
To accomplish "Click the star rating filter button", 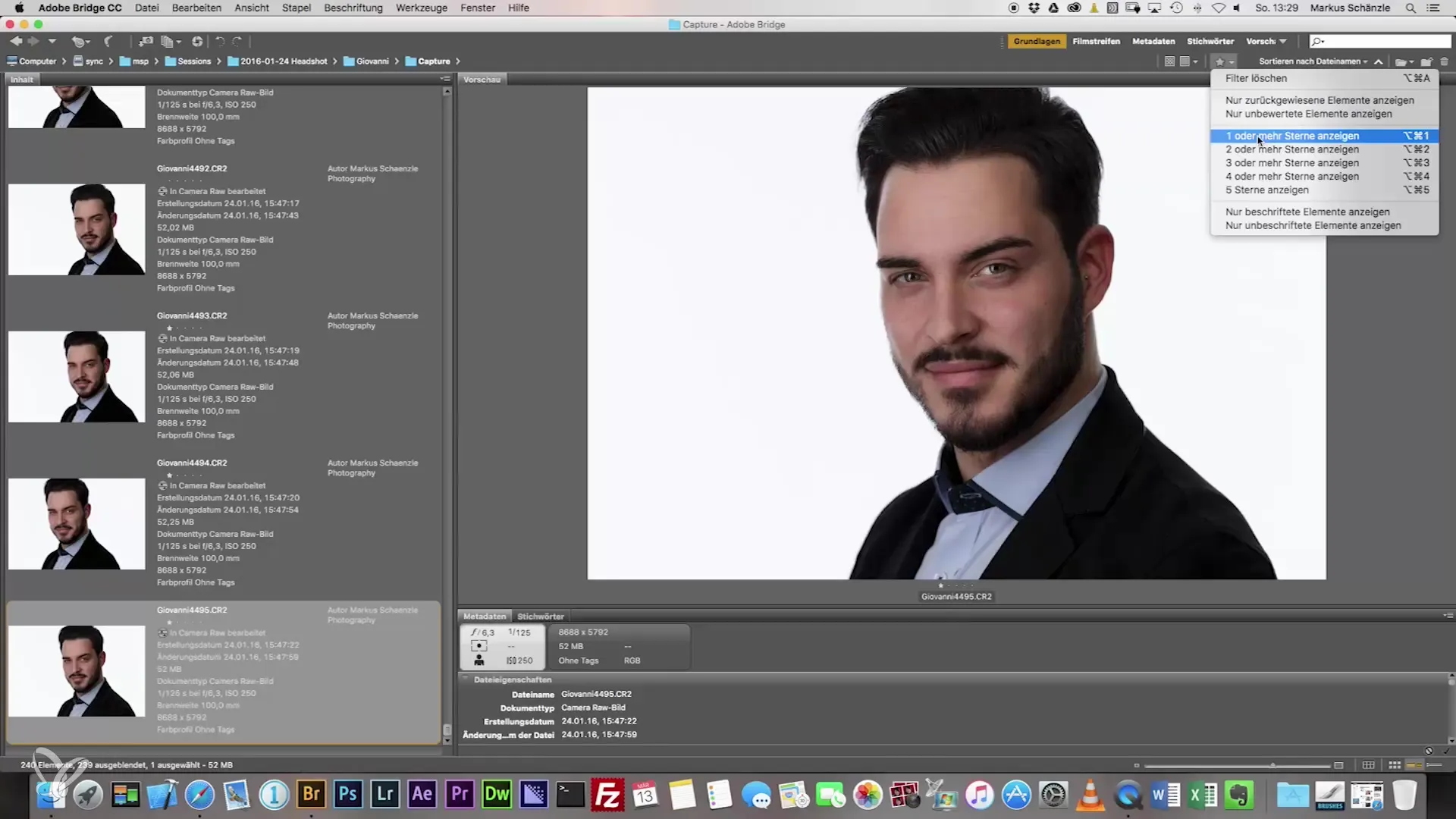I will click(1224, 61).
